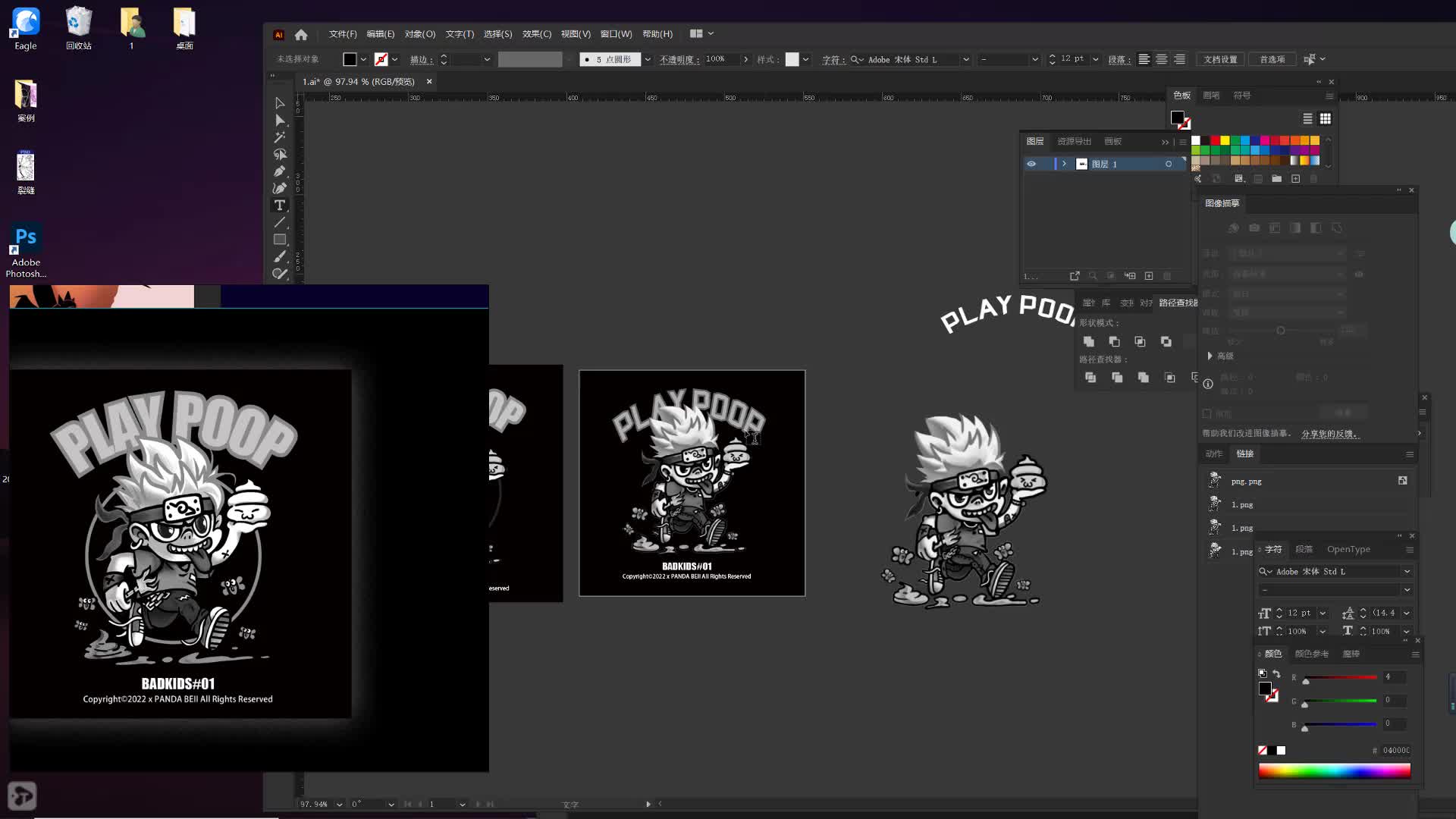Screen dimensions: 1456x819
Task: Open workspace arrangement dropdown in menu bar
Action: point(701,34)
